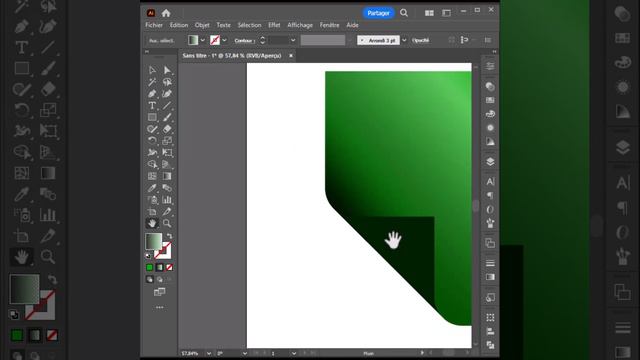Select the Selection (black arrow) tool
This screenshot has width=640, height=360.
[152, 70]
